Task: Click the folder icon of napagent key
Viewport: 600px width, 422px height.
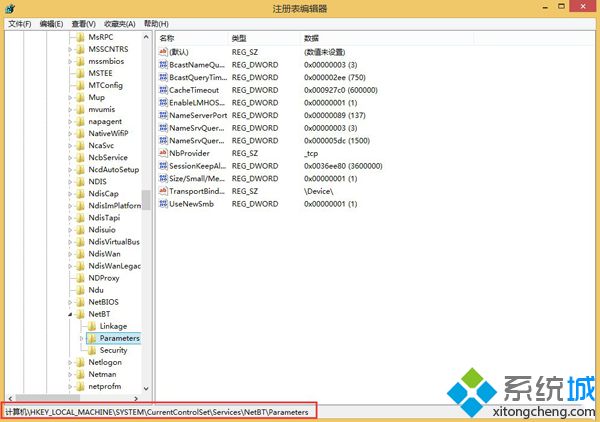Action: click(x=80, y=121)
